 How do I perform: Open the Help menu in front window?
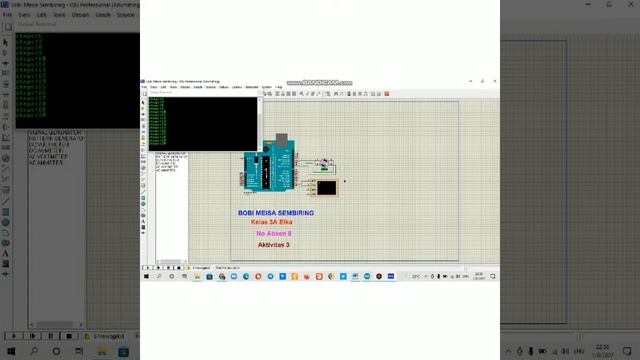point(278,87)
